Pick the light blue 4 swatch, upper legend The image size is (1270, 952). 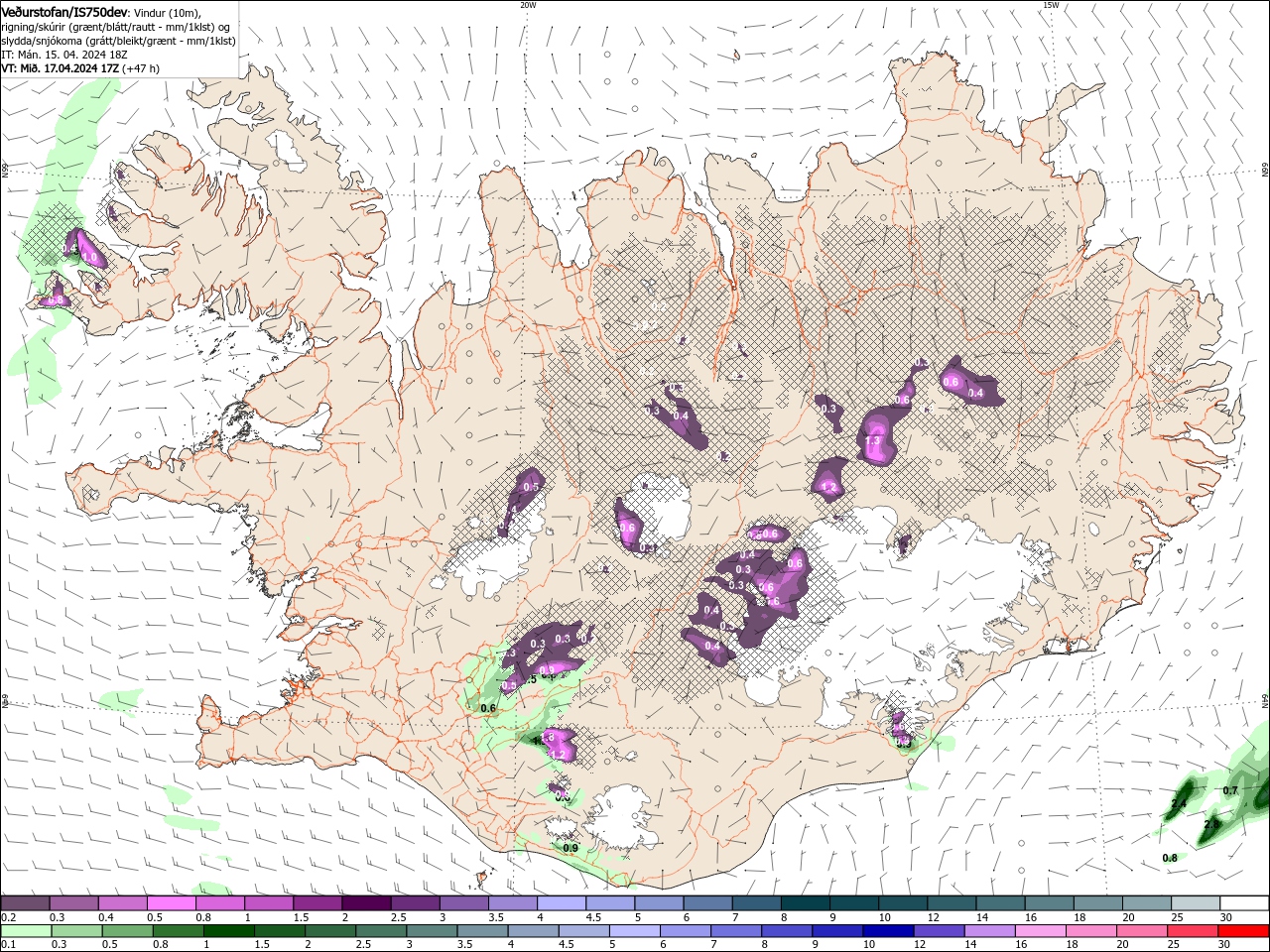coord(562,903)
